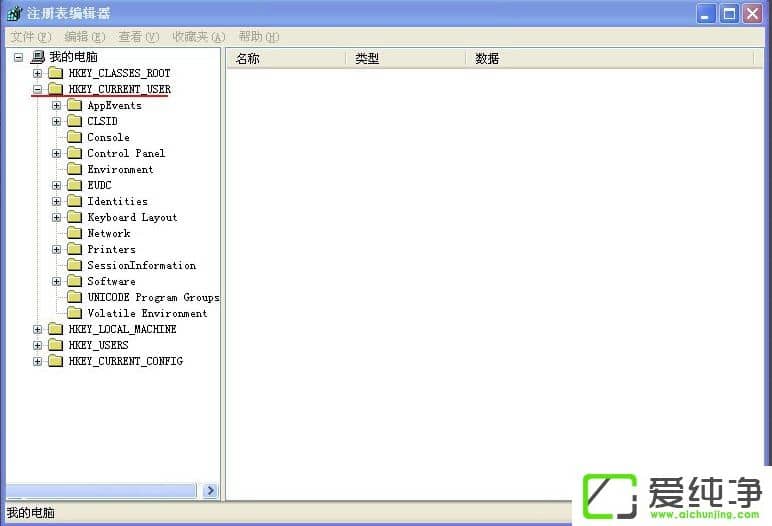
Task: Expand the Identities key
Action: click(57, 201)
